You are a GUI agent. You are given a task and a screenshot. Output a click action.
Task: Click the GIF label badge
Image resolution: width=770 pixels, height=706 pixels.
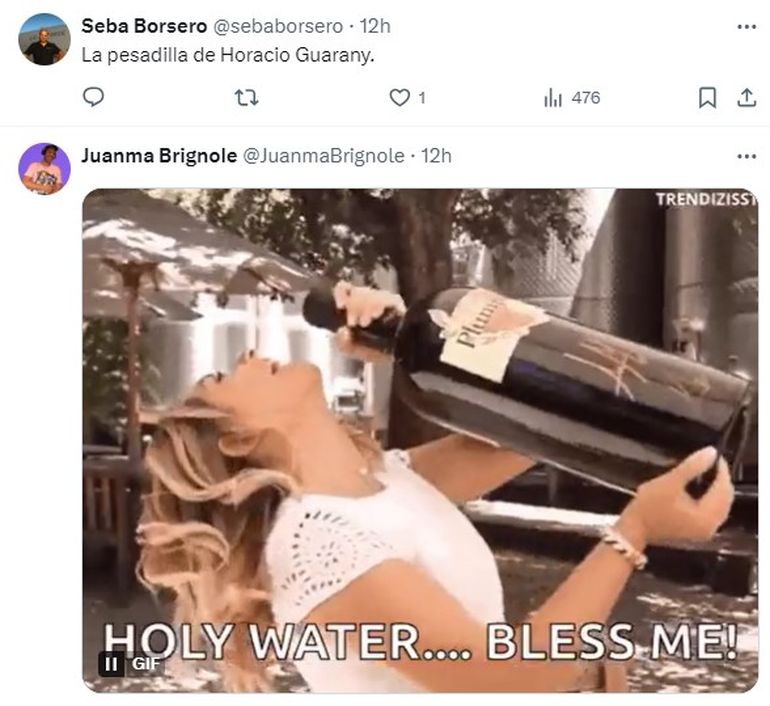click(x=146, y=663)
